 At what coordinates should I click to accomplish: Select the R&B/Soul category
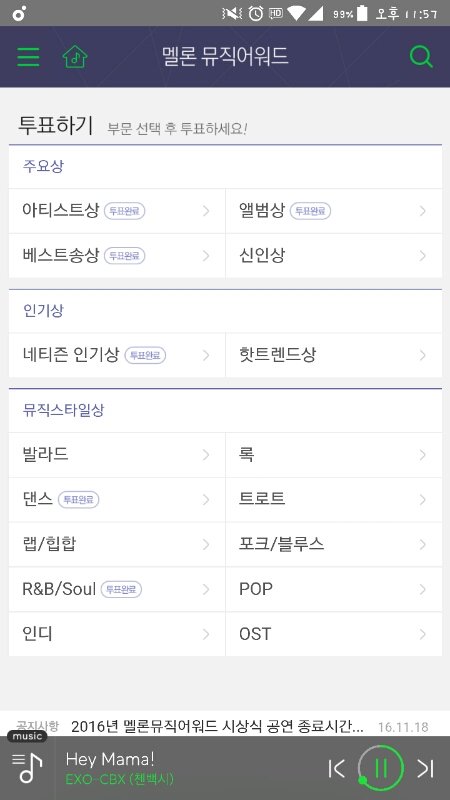point(117,589)
